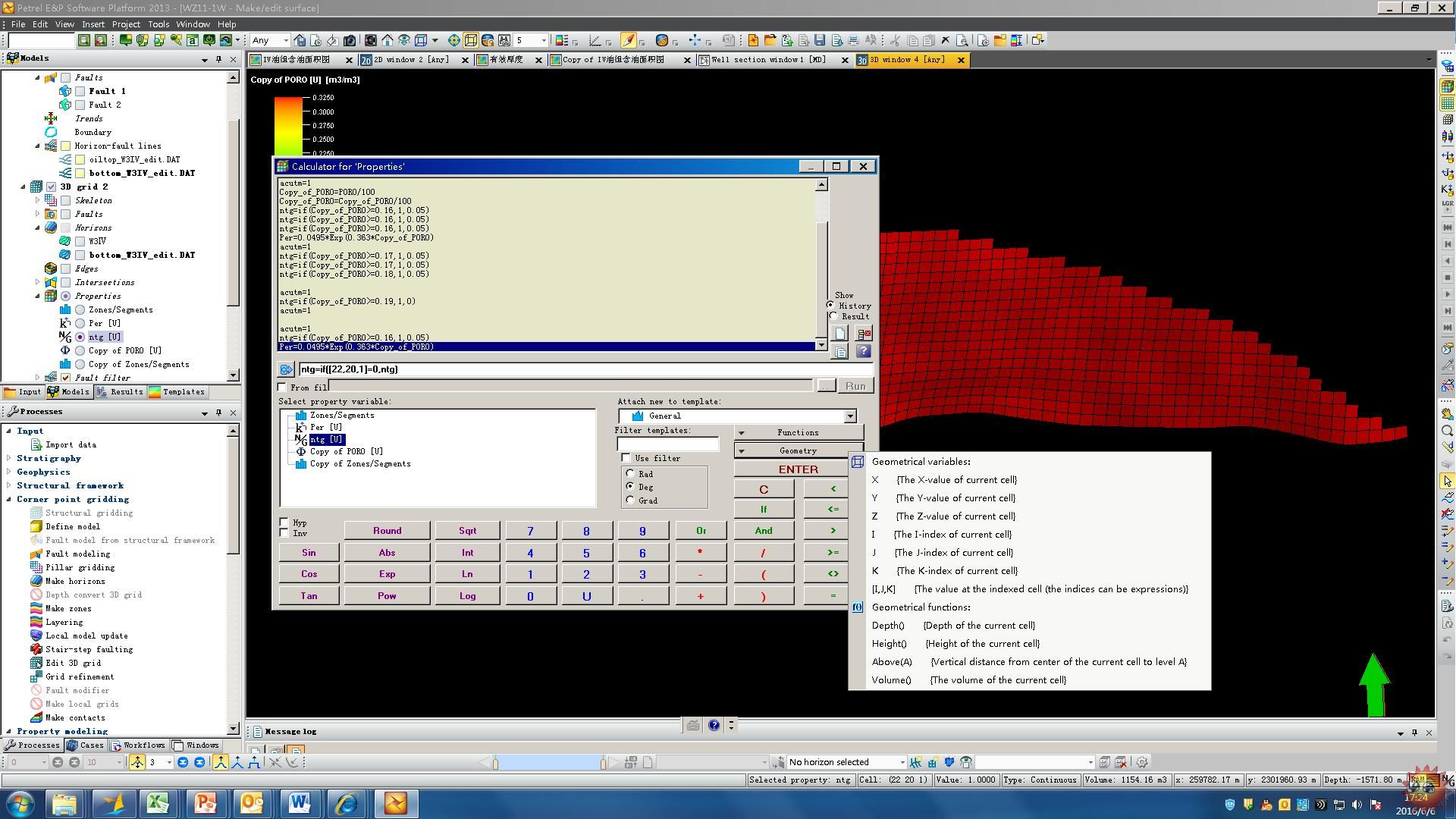Click the If button in calculator
Image resolution: width=1456 pixels, height=819 pixels.
pos(764,510)
